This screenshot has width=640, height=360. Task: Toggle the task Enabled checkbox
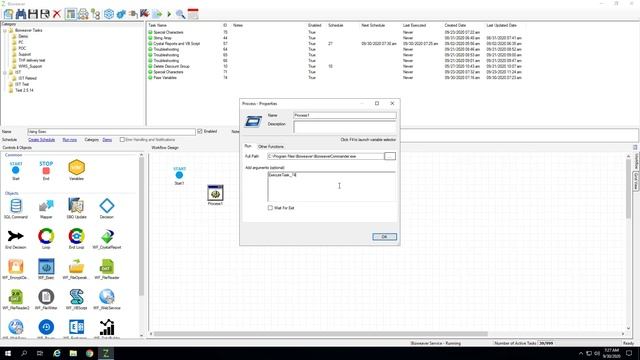coord(200,131)
